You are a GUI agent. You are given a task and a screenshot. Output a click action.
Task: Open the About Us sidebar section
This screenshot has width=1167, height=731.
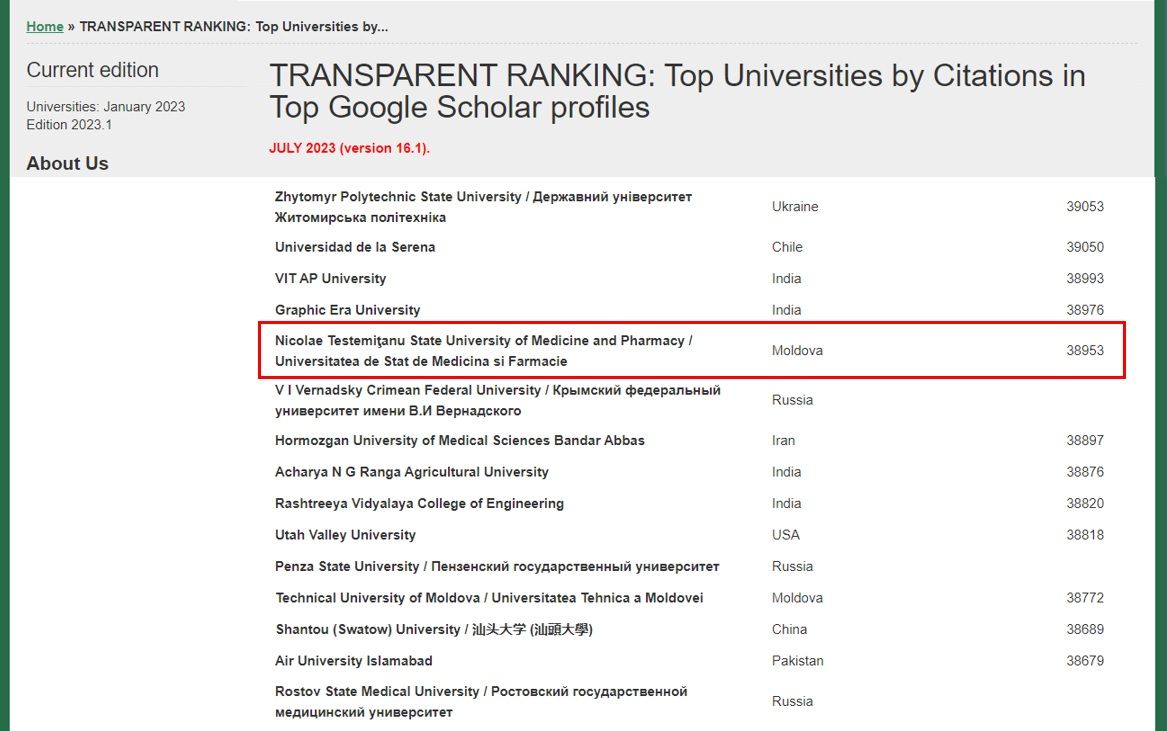pos(67,164)
